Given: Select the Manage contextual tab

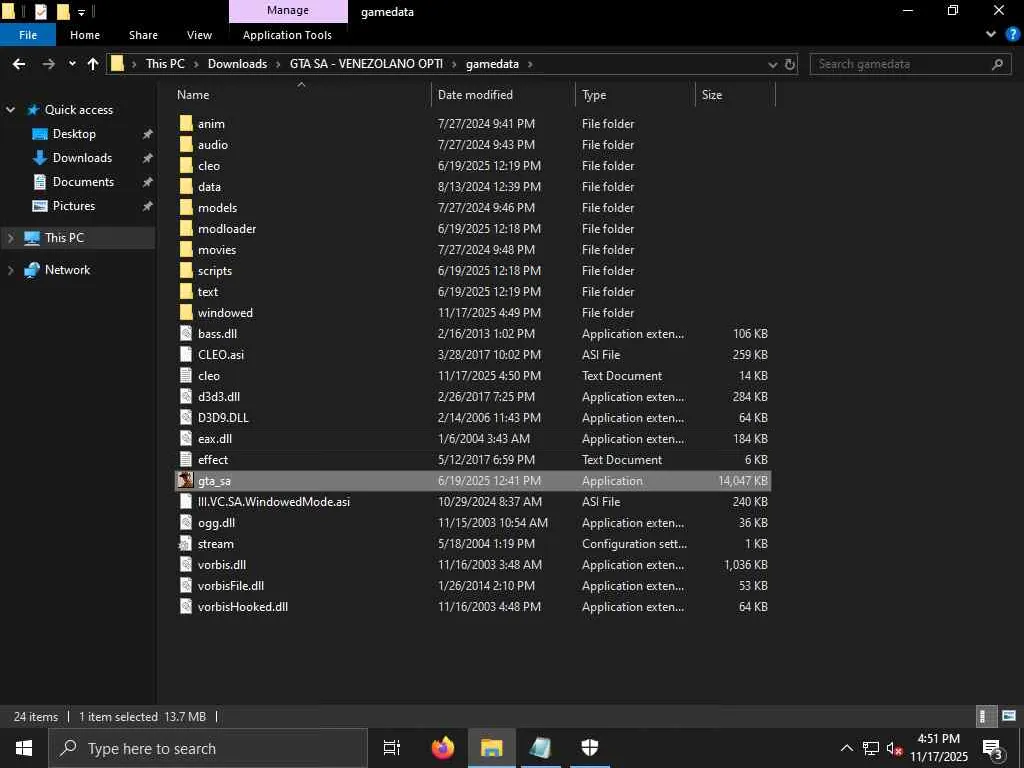Looking at the screenshot, I should click(288, 10).
